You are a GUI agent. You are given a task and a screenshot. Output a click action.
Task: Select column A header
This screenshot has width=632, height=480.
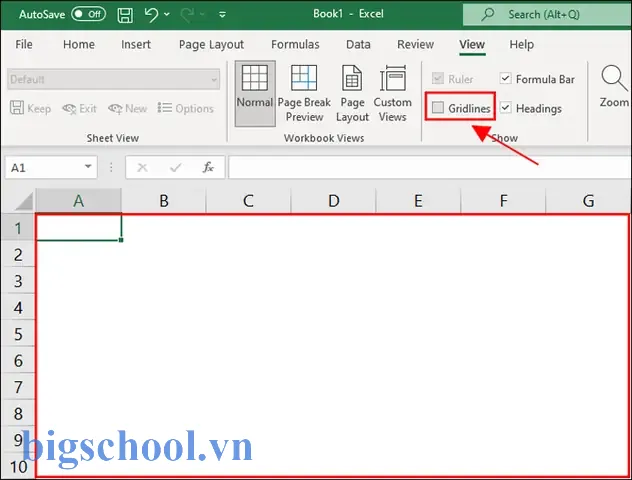[79, 201]
